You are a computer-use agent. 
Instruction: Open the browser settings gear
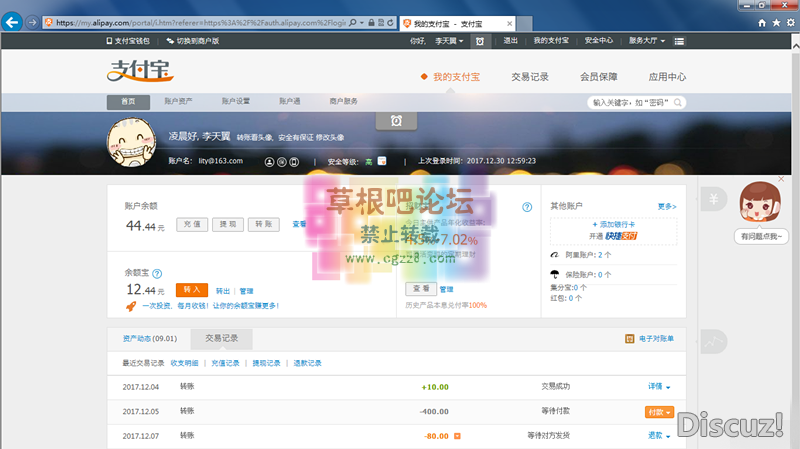(x=791, y=23)
